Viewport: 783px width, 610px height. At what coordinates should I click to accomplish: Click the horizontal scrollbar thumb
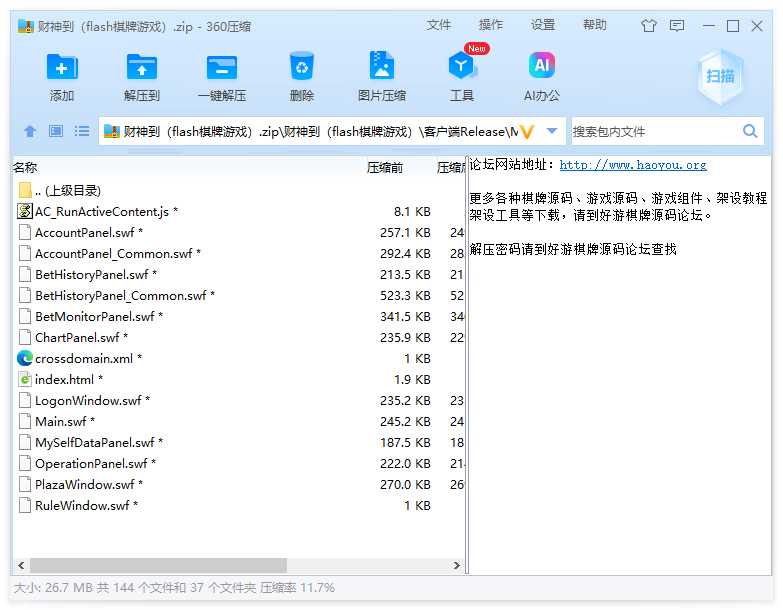pyautogui.click(x=158, y=565)
